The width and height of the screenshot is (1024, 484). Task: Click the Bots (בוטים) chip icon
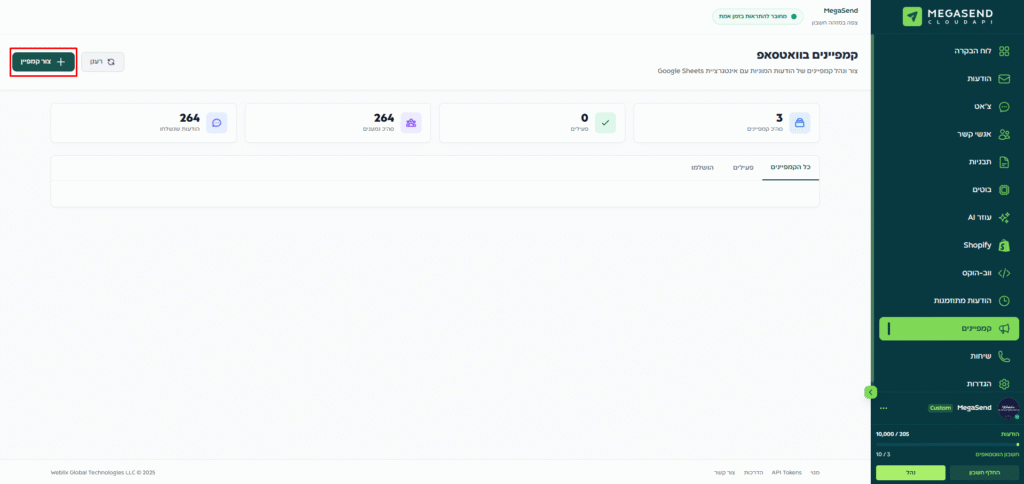(1004, 189)
